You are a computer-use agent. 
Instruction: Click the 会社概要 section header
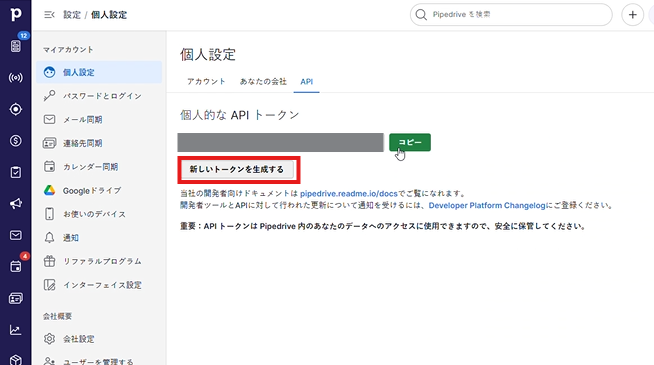pos(57,316)
